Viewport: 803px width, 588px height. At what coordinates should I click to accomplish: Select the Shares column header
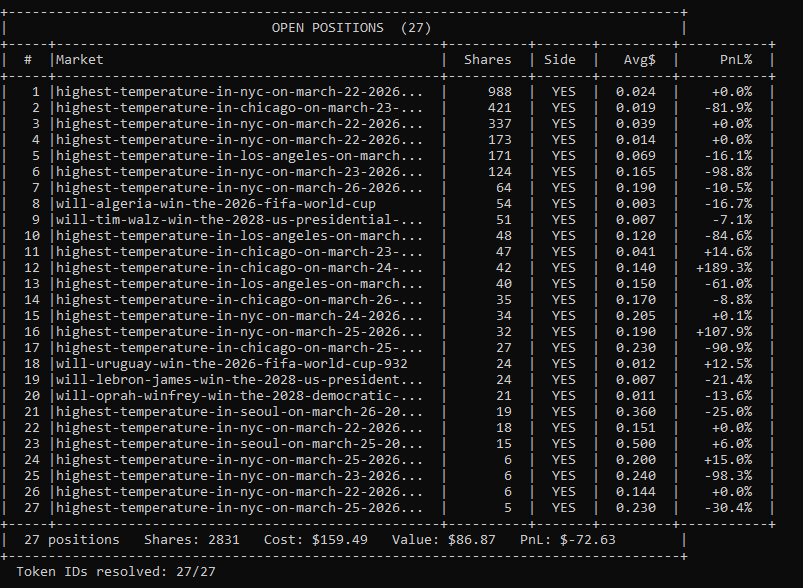tap(488, 60)
